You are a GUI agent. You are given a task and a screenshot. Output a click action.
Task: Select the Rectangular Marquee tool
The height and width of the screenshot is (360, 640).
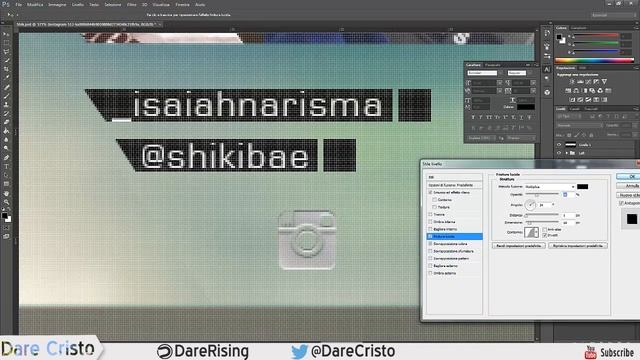(x=6, y=43)
